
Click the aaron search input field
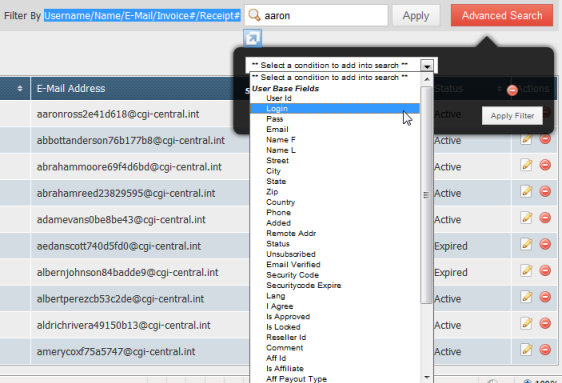point(316,15)
